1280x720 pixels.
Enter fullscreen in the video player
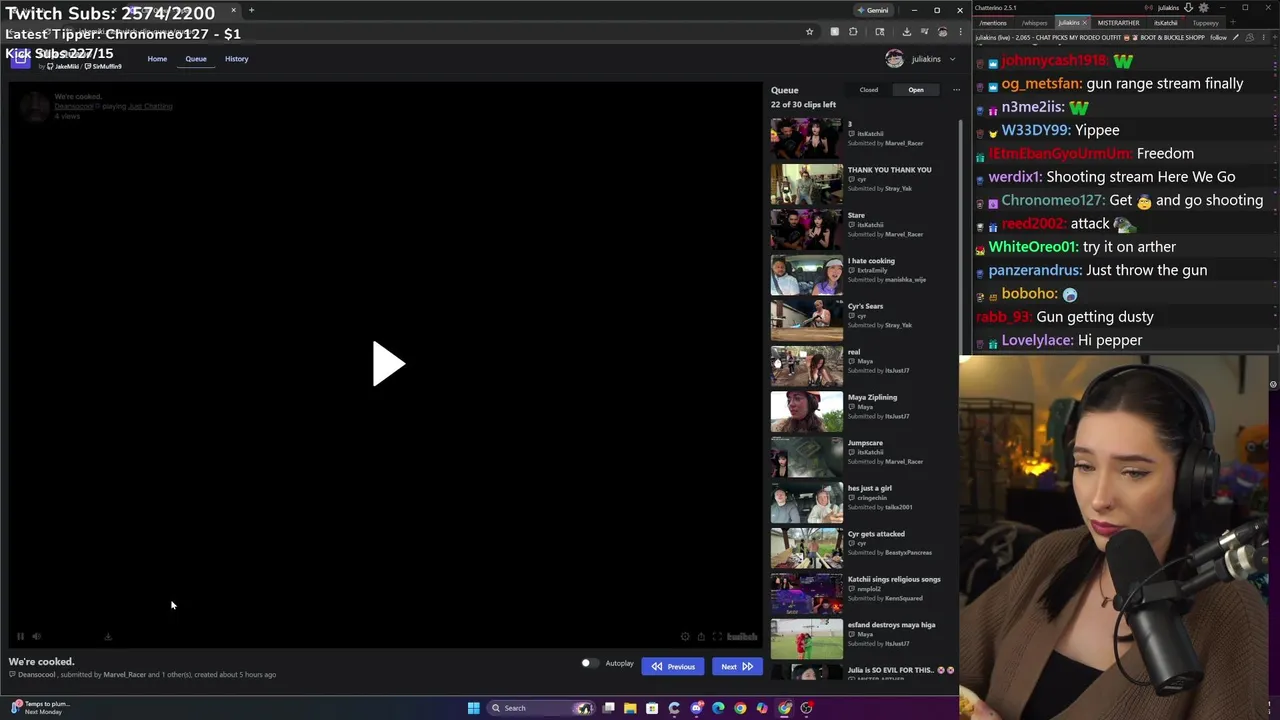click(x=717, y=636)
